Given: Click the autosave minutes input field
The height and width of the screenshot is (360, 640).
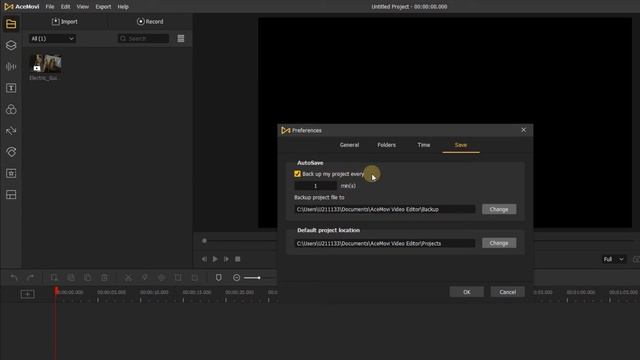Looking at the screenshot, I should [x=316, y=186].
